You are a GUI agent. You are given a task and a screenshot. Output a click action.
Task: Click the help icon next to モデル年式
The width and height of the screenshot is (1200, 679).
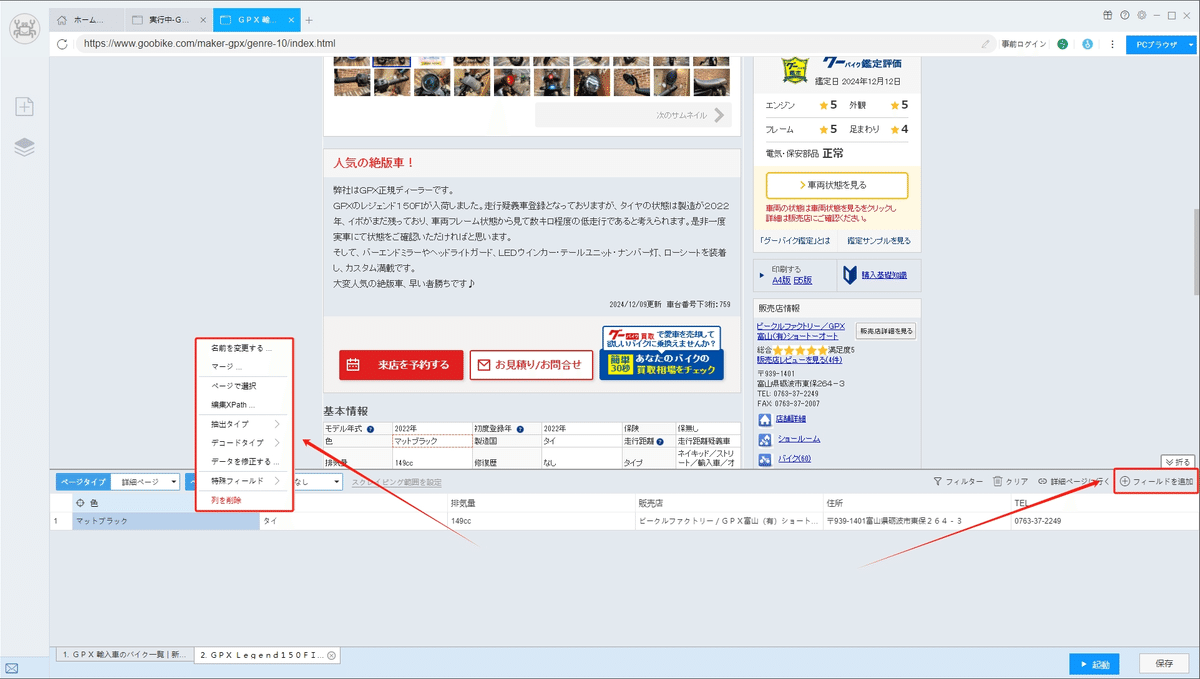click(x=370, y=429)
